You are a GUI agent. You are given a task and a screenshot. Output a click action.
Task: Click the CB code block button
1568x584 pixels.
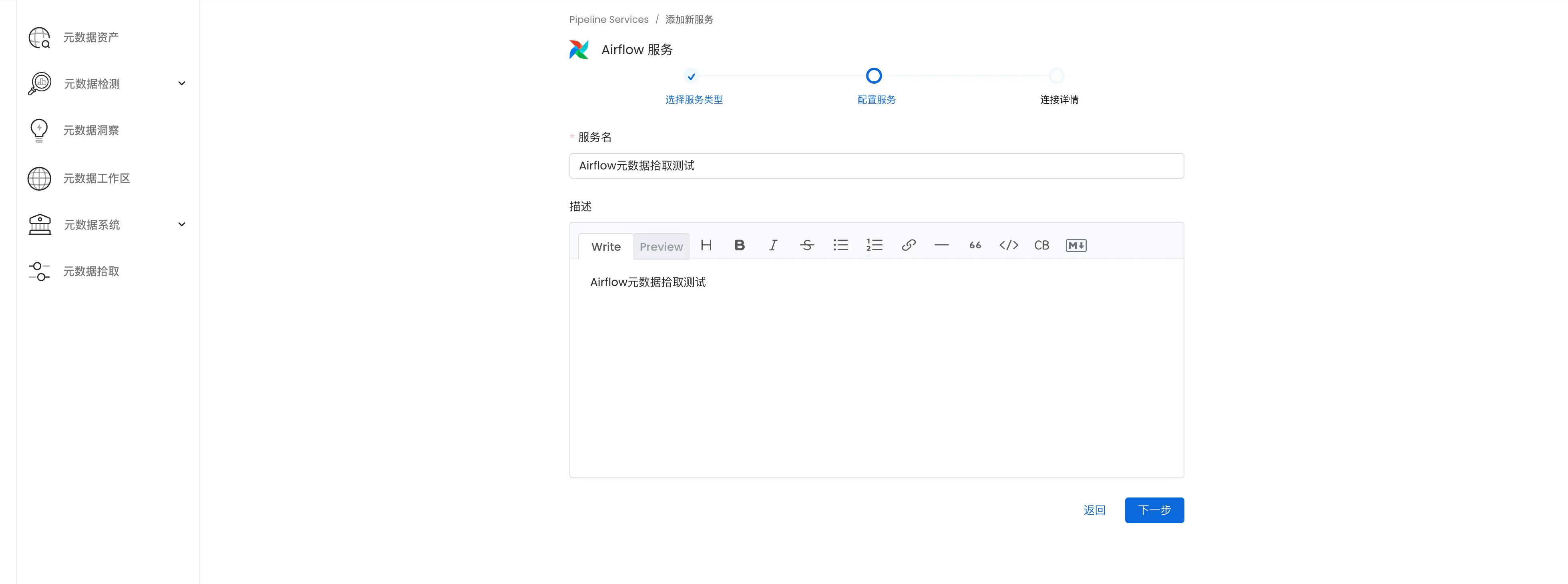[x=1041, y=246]
